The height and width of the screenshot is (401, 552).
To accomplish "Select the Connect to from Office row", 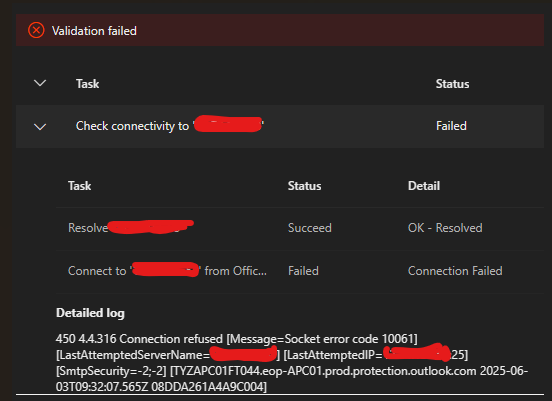I will pyautogui.click(x=300, y=271).
